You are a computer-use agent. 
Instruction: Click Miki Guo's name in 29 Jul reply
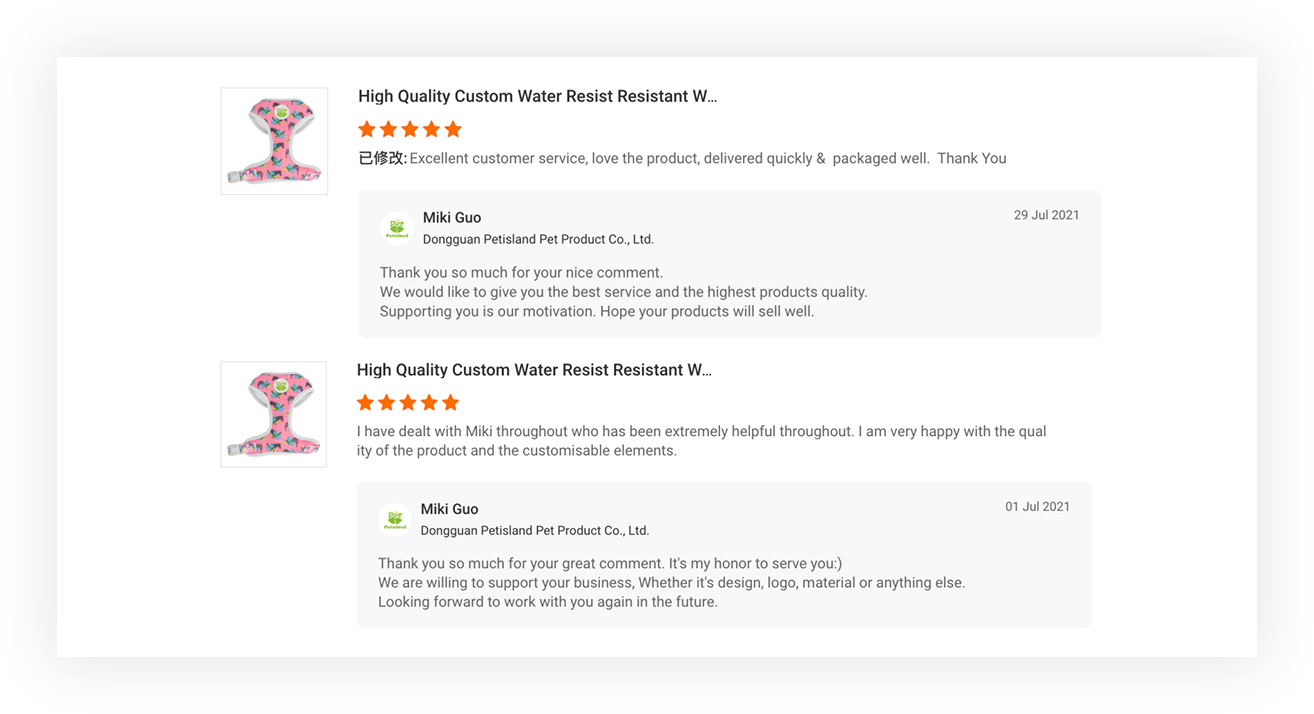click(452, 217)
